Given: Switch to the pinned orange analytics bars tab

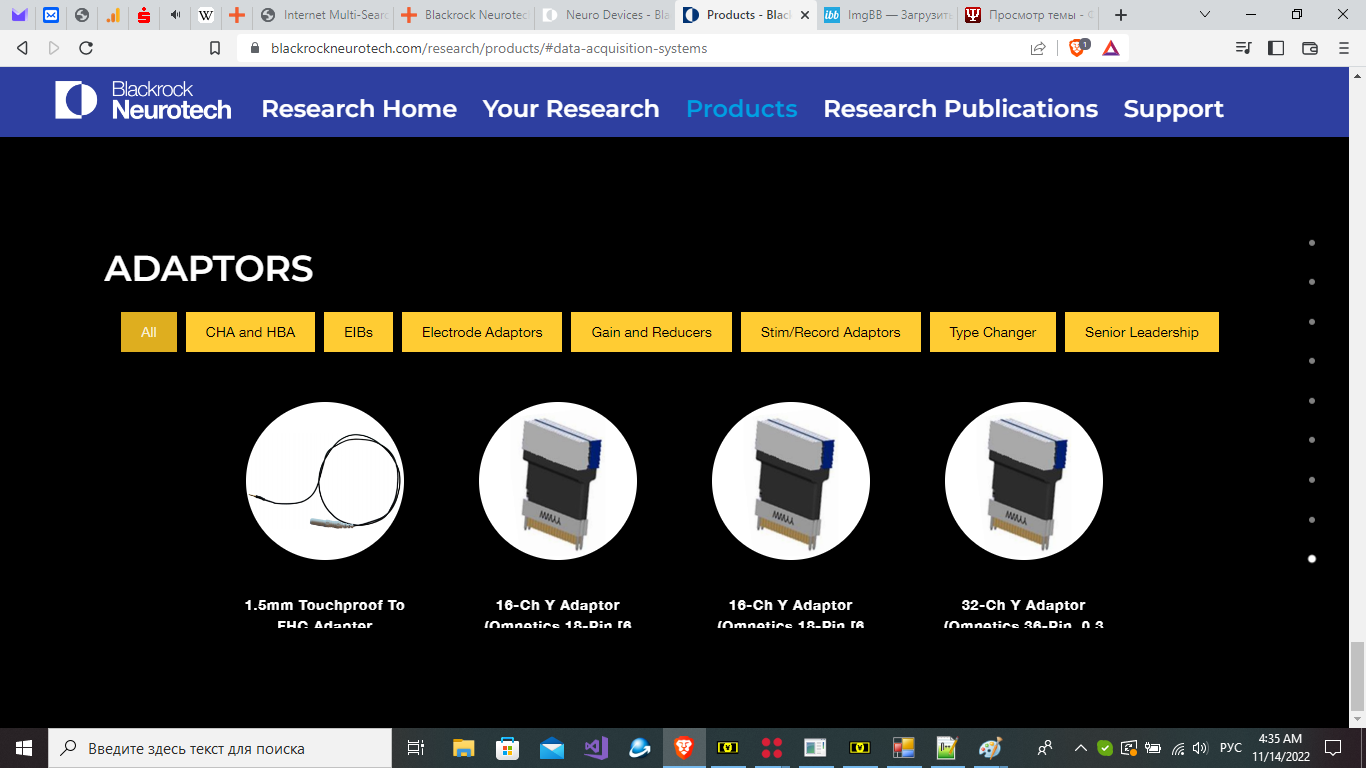Looking at the screenshot, I should click(113, 15).
